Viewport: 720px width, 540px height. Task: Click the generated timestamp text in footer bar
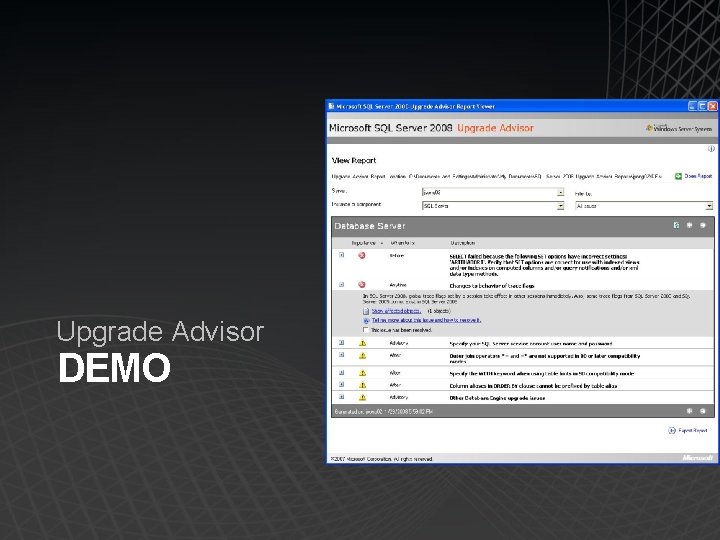click(383, 412)
